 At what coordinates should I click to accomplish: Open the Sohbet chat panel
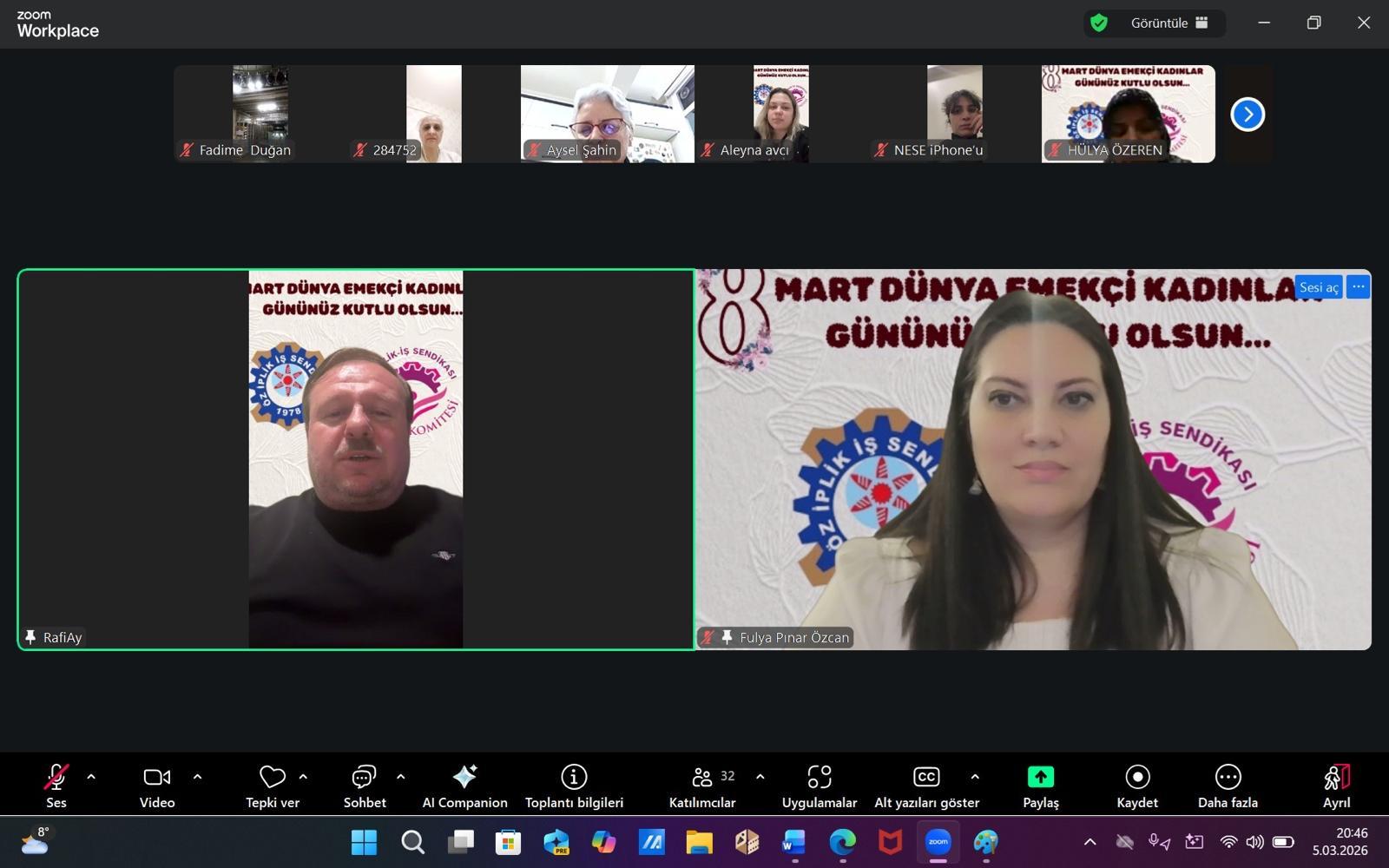365,785
